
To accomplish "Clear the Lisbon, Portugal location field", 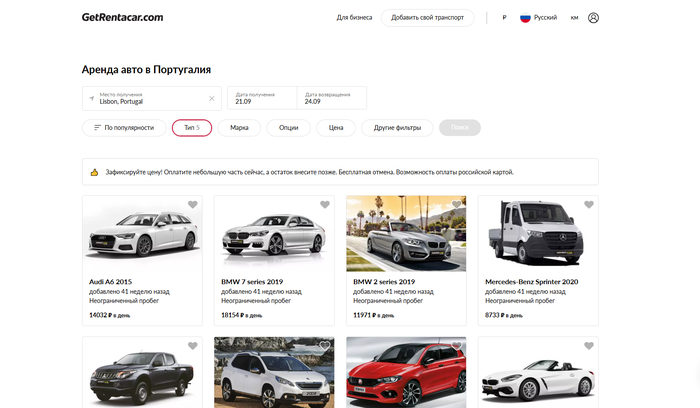I will pos(212,98).
